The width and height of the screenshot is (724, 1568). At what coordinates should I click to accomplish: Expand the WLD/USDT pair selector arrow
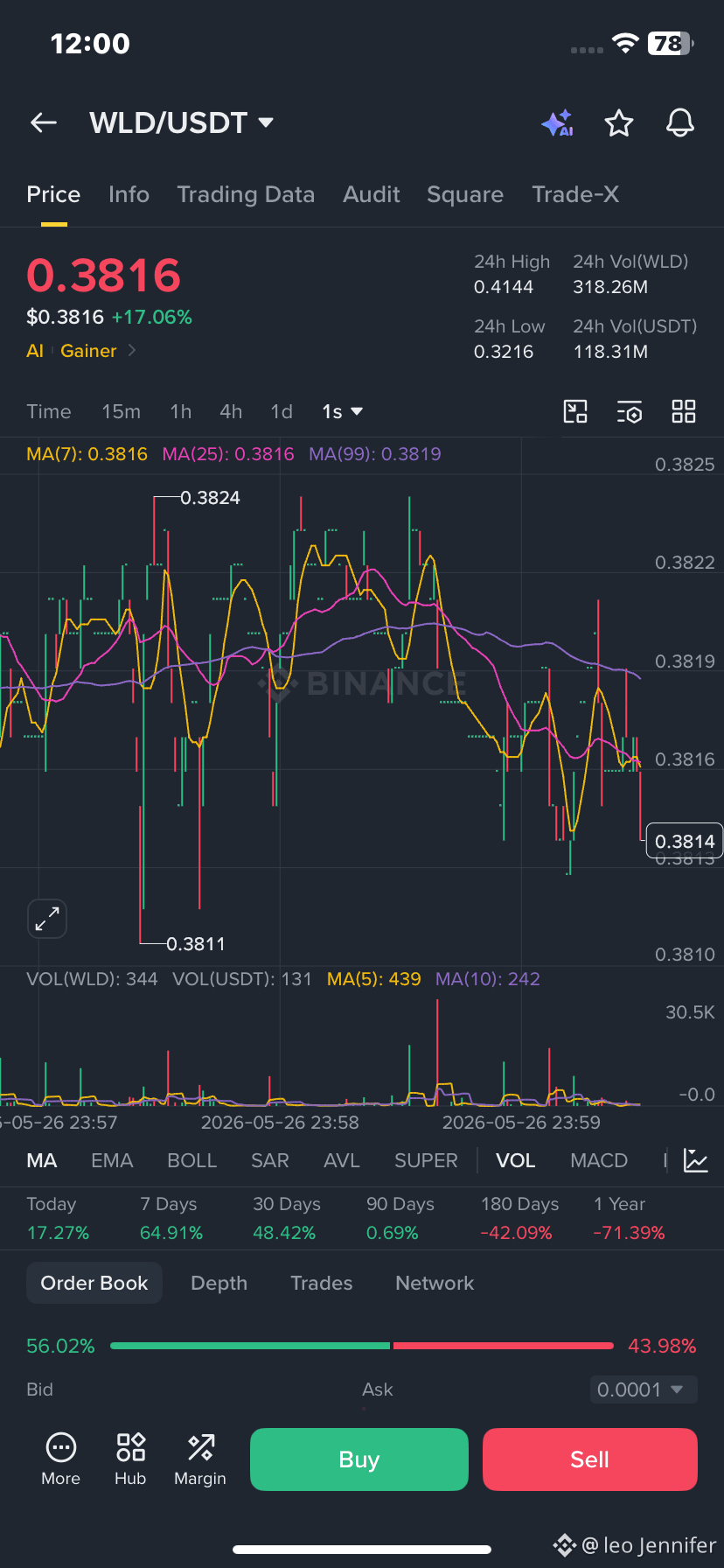pos(266,122)
